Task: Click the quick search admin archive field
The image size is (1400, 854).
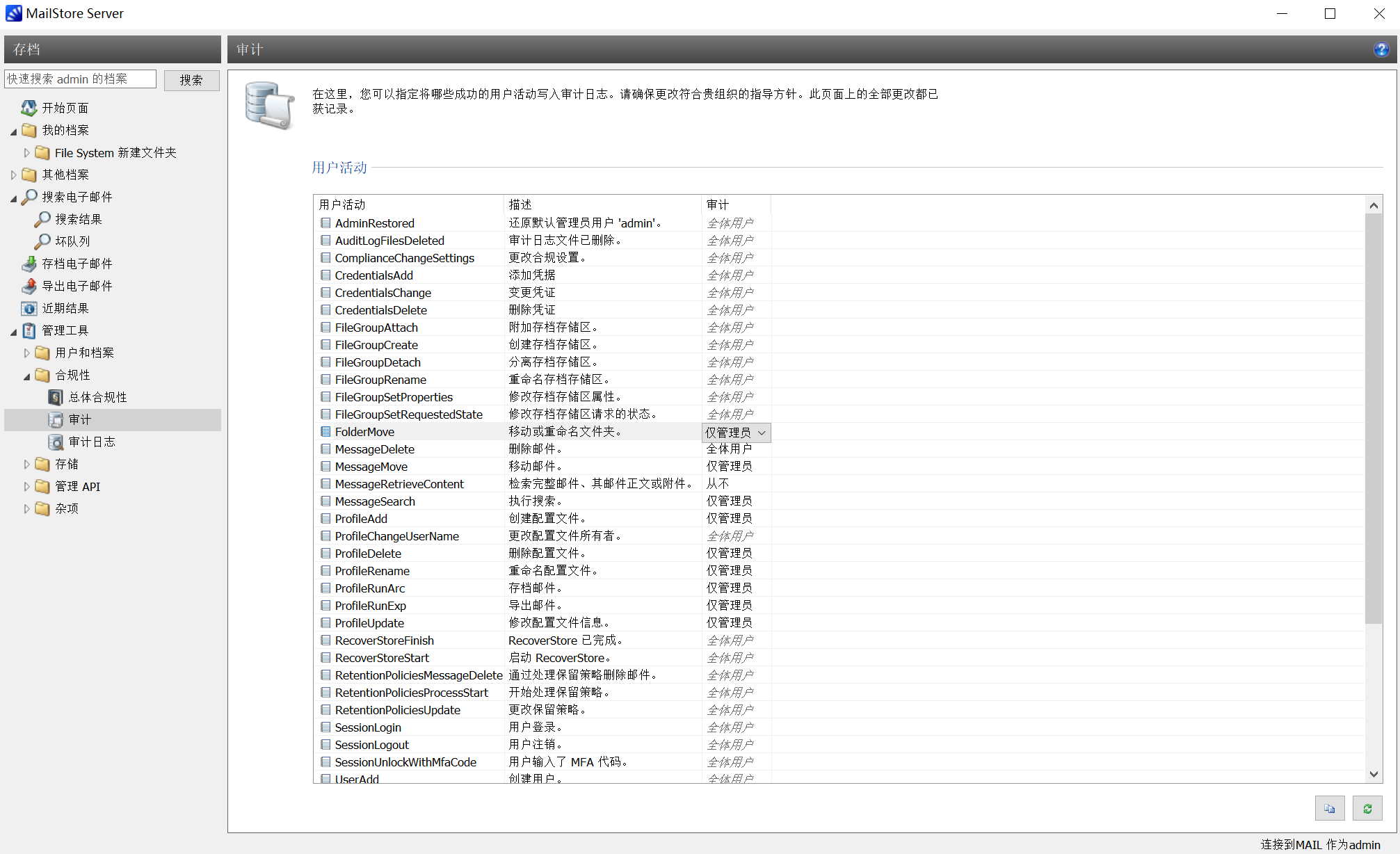Action: [x=80, y=79]
